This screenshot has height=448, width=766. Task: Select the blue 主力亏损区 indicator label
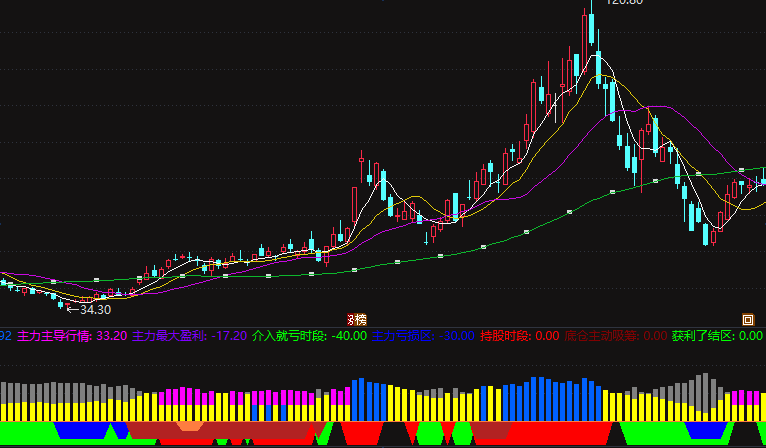403,336
